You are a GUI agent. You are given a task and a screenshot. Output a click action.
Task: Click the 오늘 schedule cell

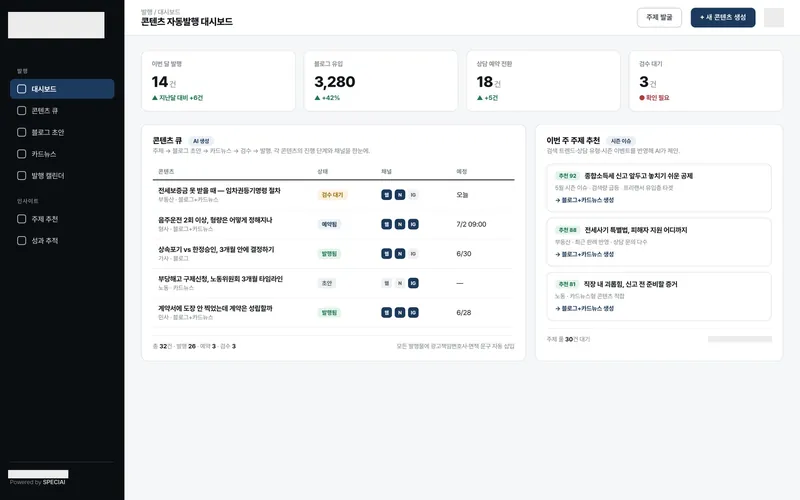[462, 195]
